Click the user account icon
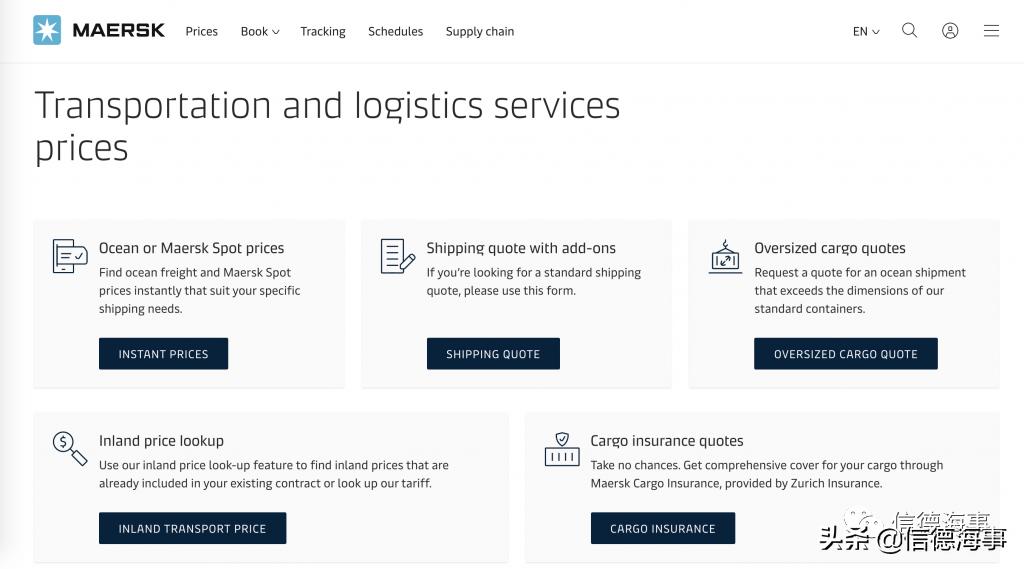 950,30
